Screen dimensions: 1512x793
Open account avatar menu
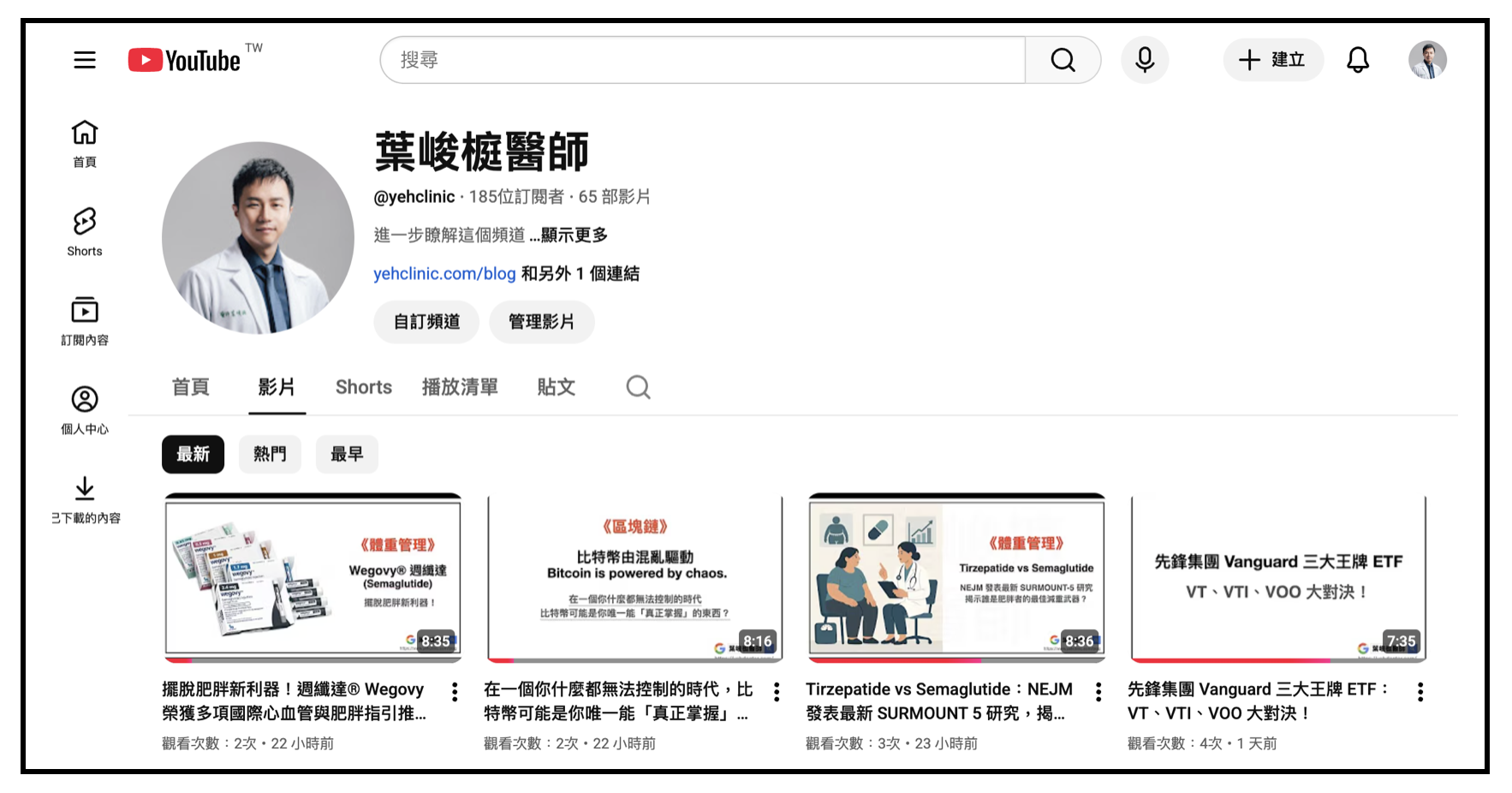pyautogui.click(x=1427, y=60)
